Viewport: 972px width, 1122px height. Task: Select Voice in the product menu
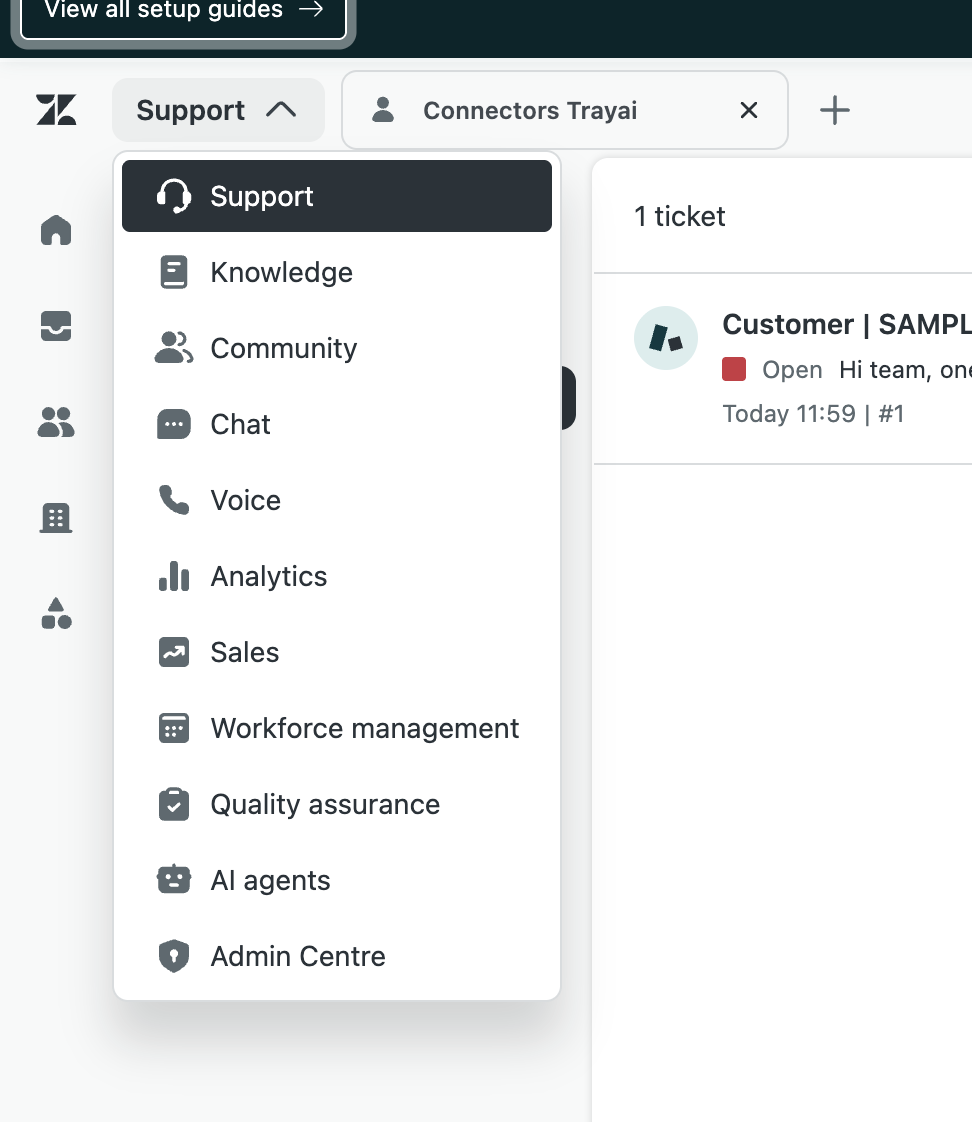tap(337, 500)
